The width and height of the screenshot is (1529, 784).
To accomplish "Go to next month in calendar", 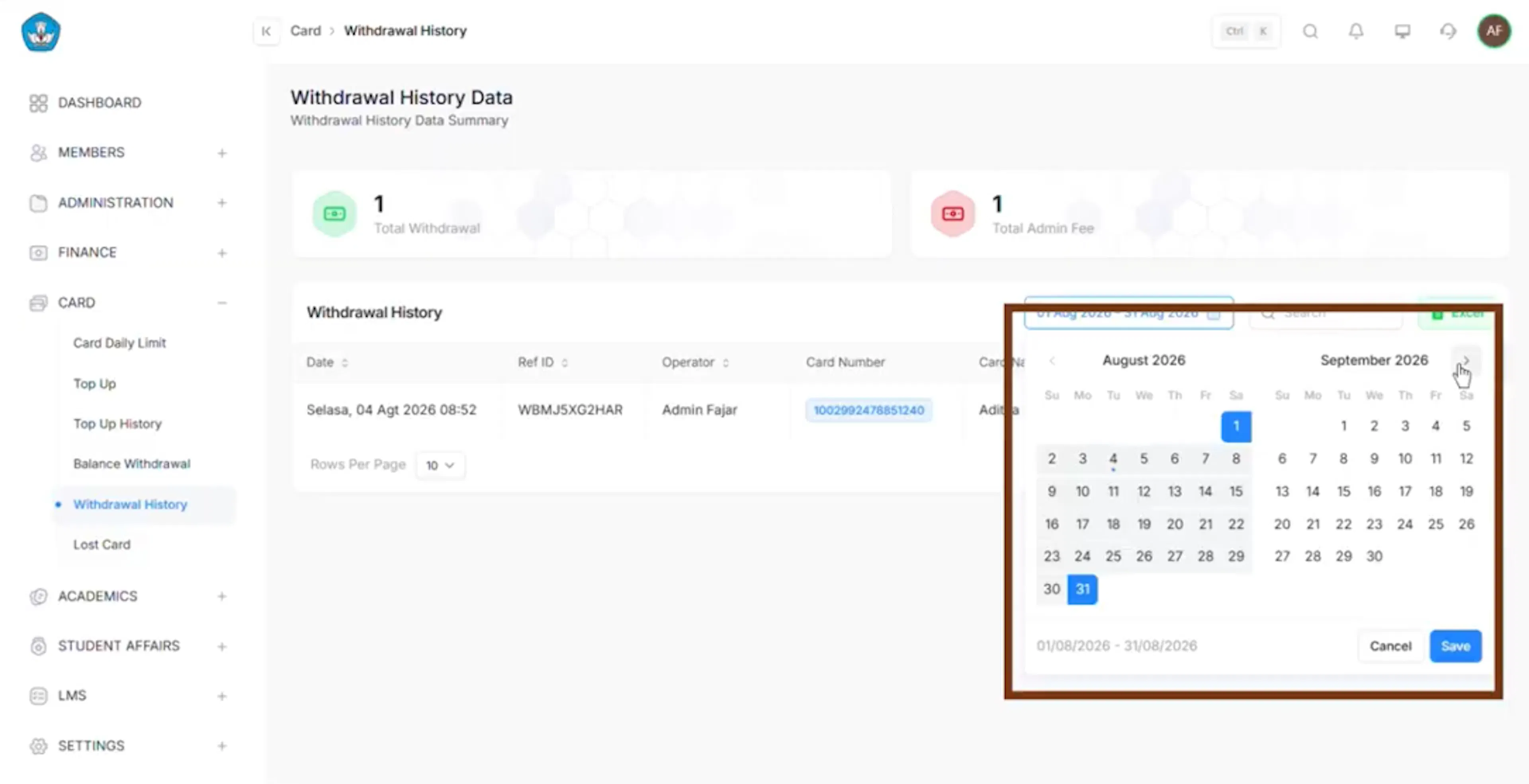I will [1466, 361].
